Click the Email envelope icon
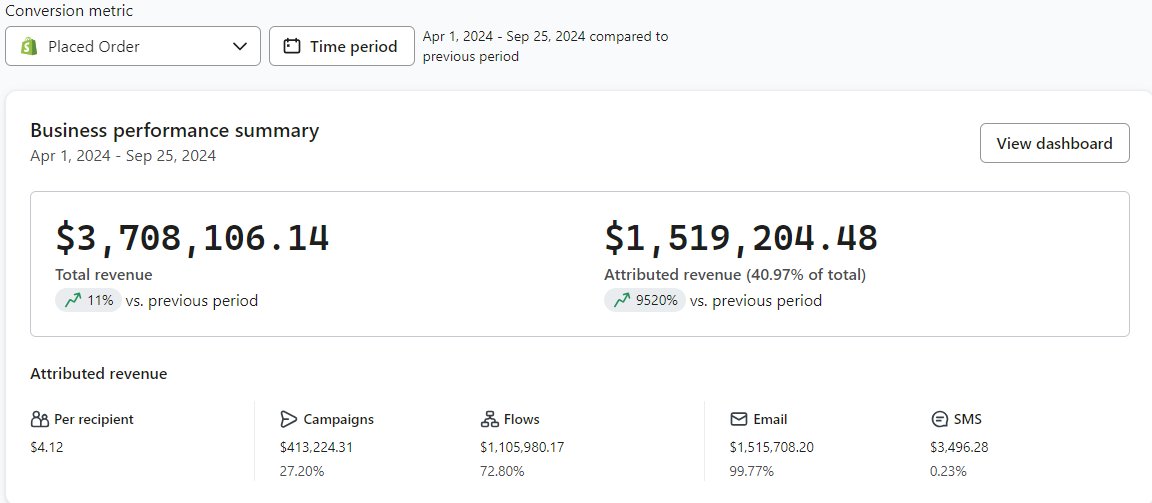 tap(738, 419)
